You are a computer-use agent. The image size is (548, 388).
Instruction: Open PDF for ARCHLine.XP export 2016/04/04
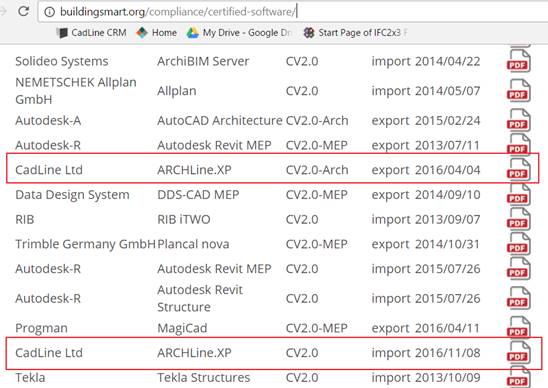pos(518,170)
